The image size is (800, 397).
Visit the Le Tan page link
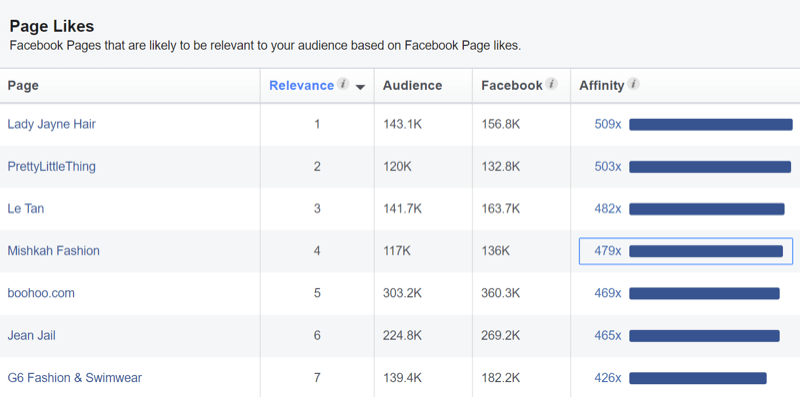coord(26,208)
